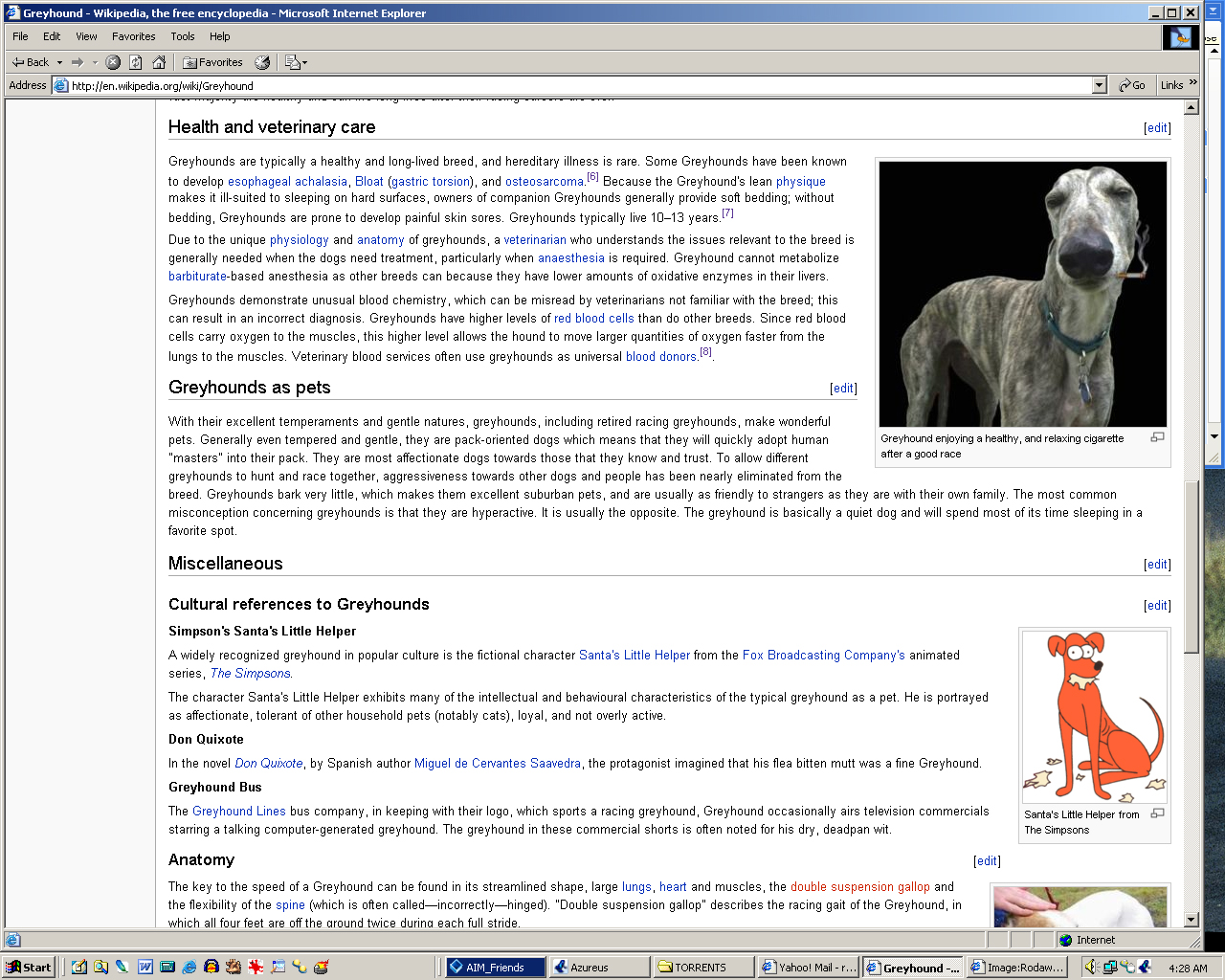Open the double suspension gallop red link

(860, 887)
